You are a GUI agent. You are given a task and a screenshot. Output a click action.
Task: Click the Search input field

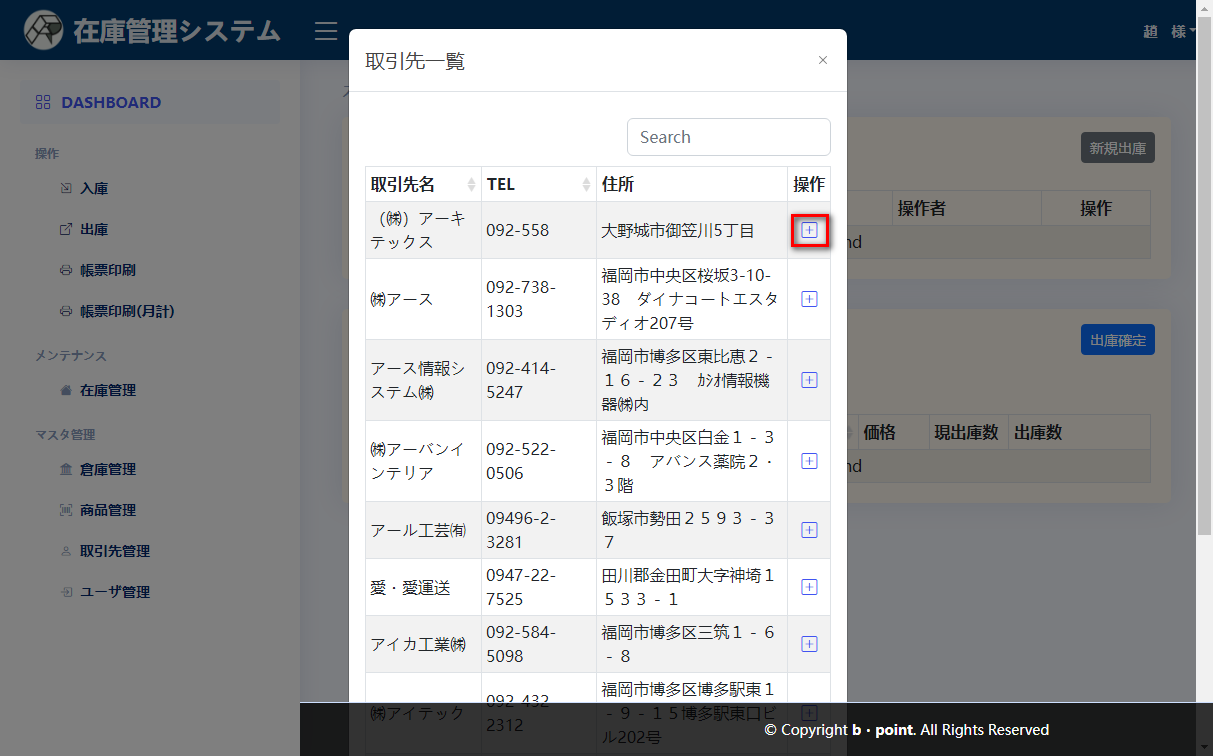[728, 137]
